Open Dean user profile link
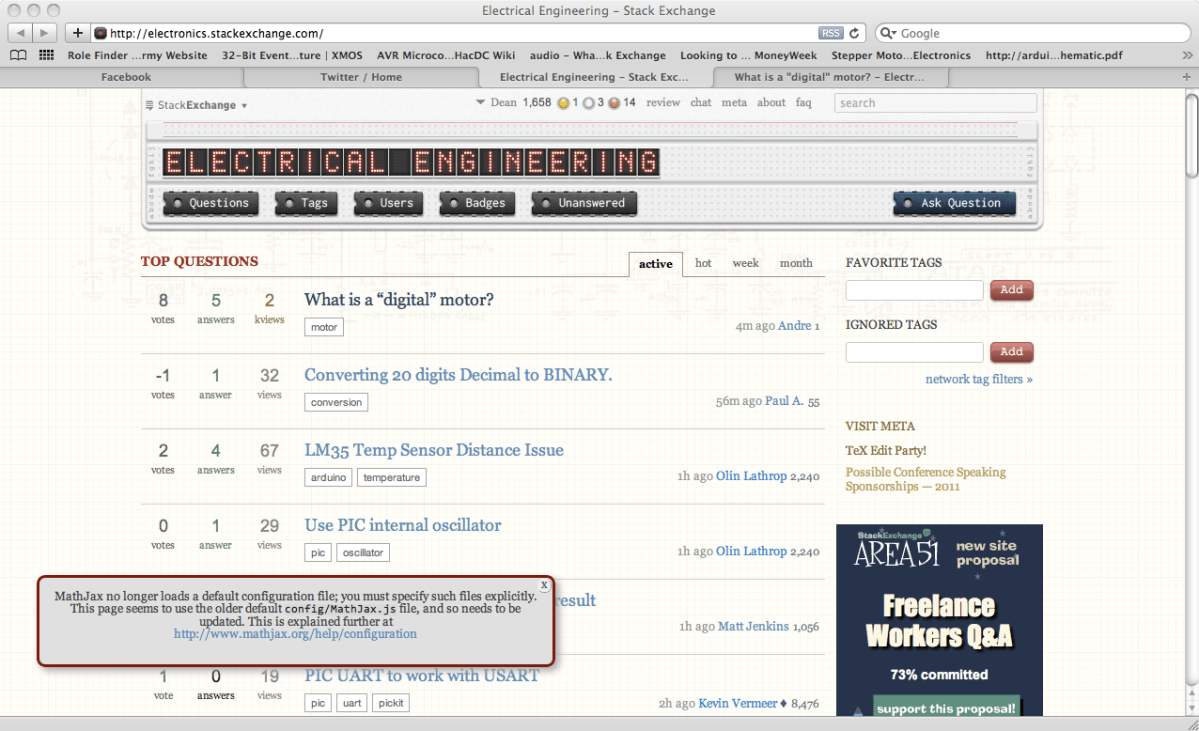 [x=503, y=102]
